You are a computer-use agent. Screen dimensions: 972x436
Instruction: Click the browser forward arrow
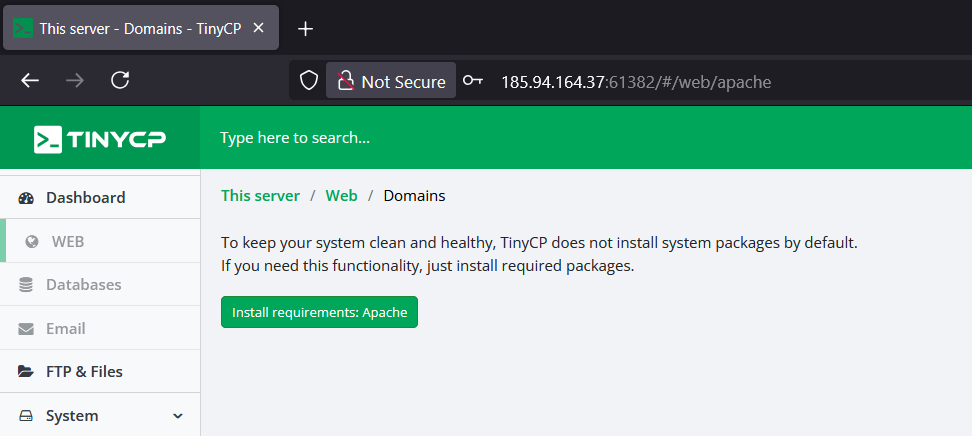pos(75,80)
